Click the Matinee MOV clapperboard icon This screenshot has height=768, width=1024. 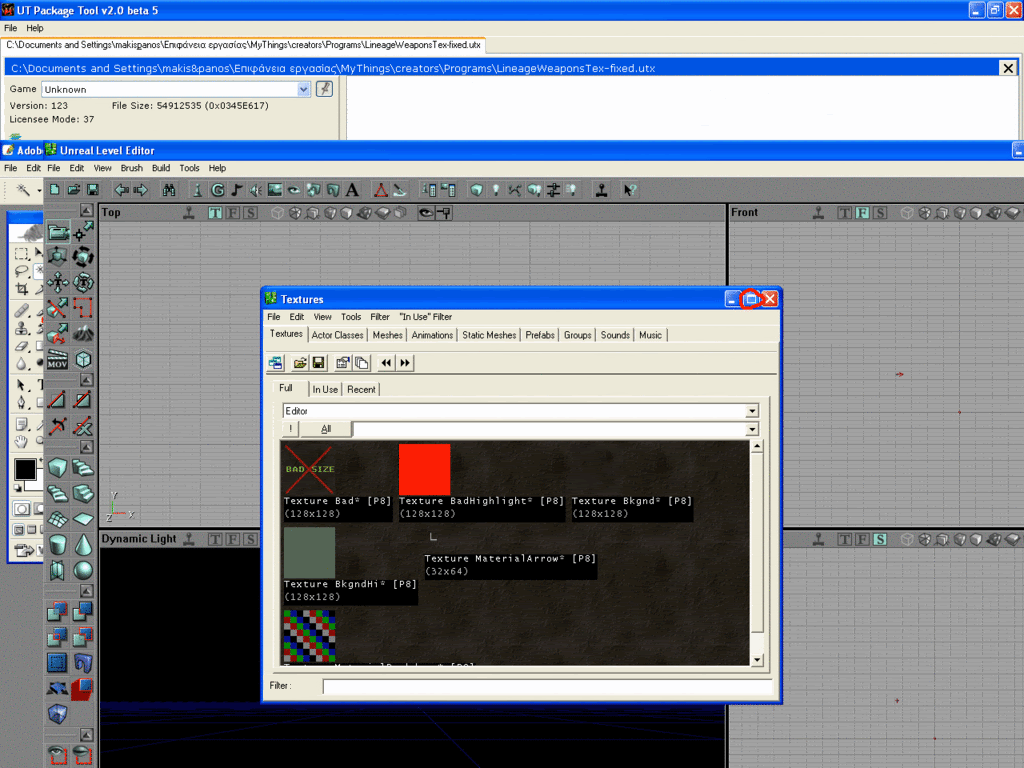point(59,359)
